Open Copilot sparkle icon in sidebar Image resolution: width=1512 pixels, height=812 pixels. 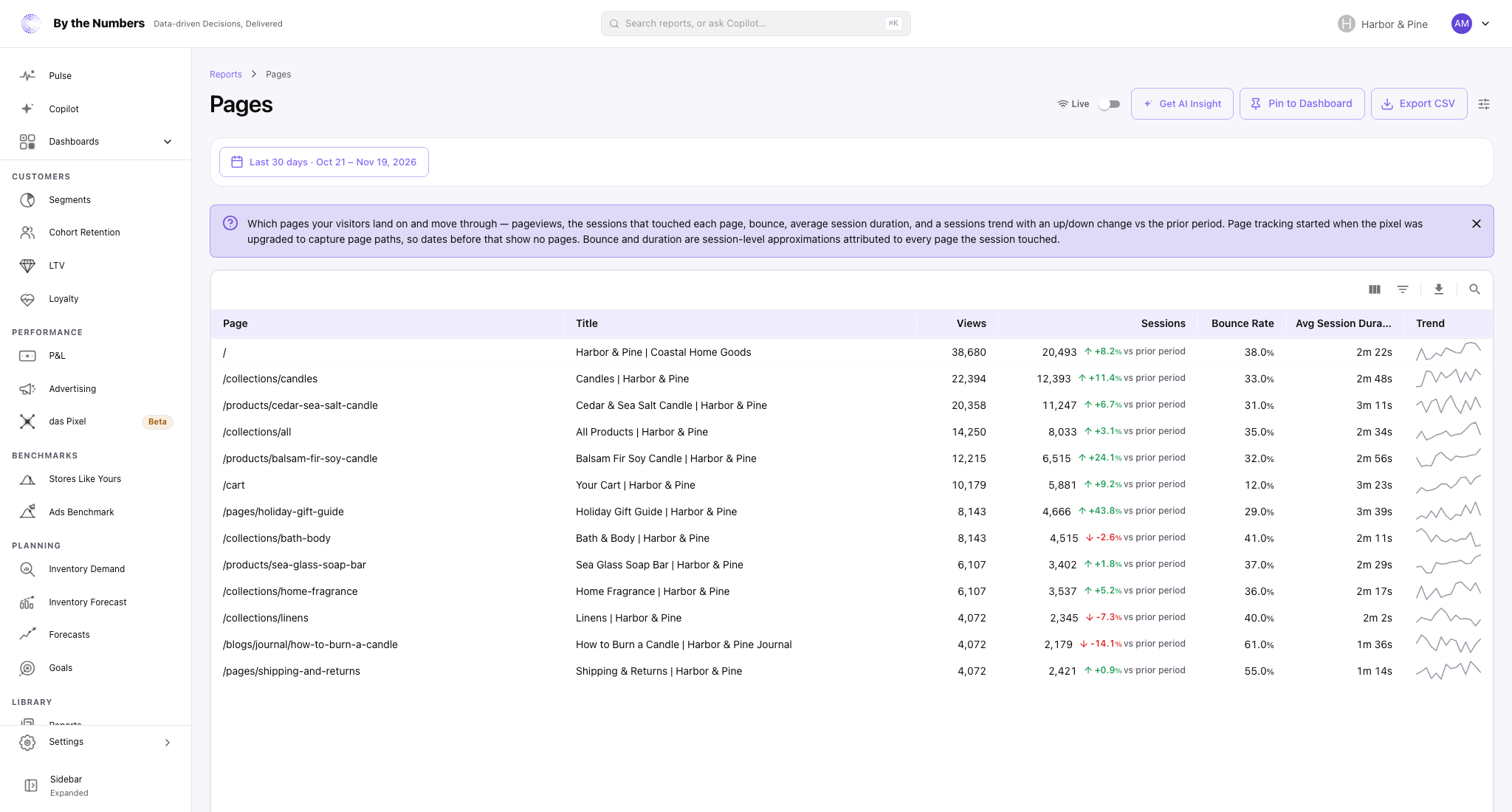[27, 109]
